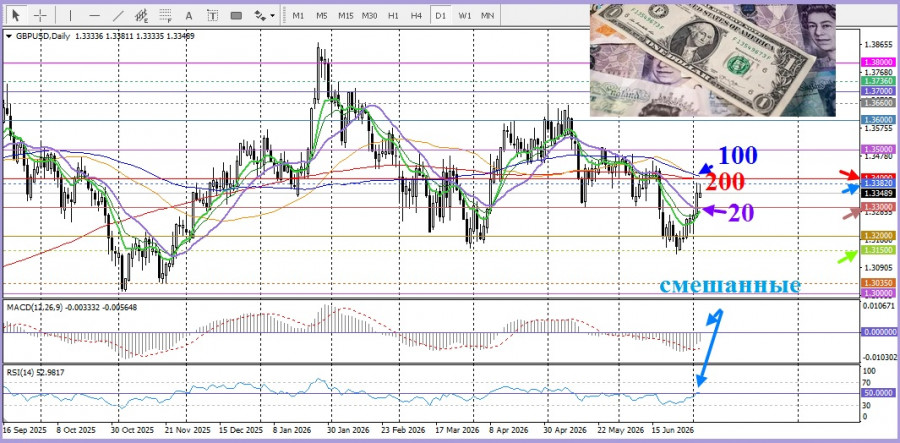The width and height of the screenshot is (900, 443).
Task: Expand the GBPUSD,Daily chart menu triangle
Action: point(9,36)
